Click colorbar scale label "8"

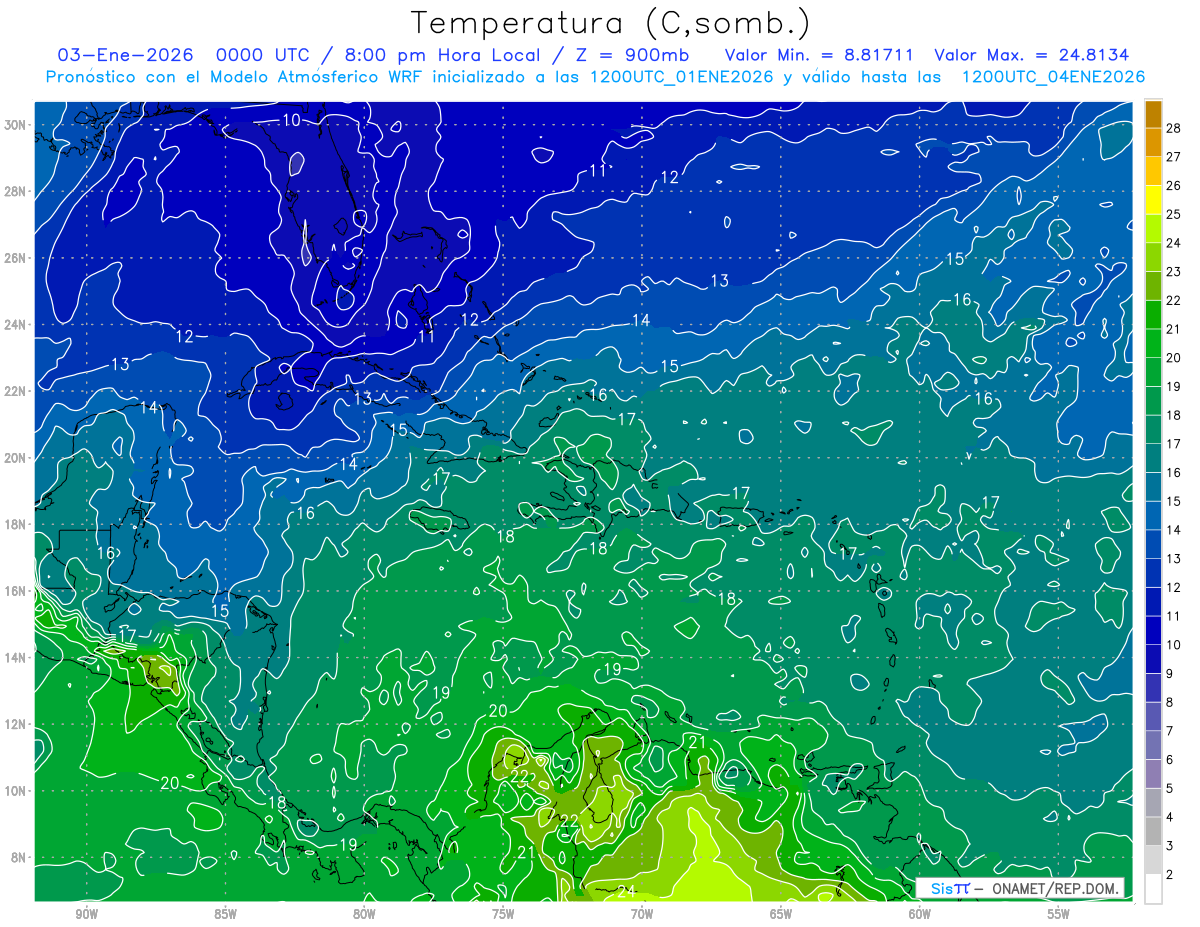click(1171, 703)
